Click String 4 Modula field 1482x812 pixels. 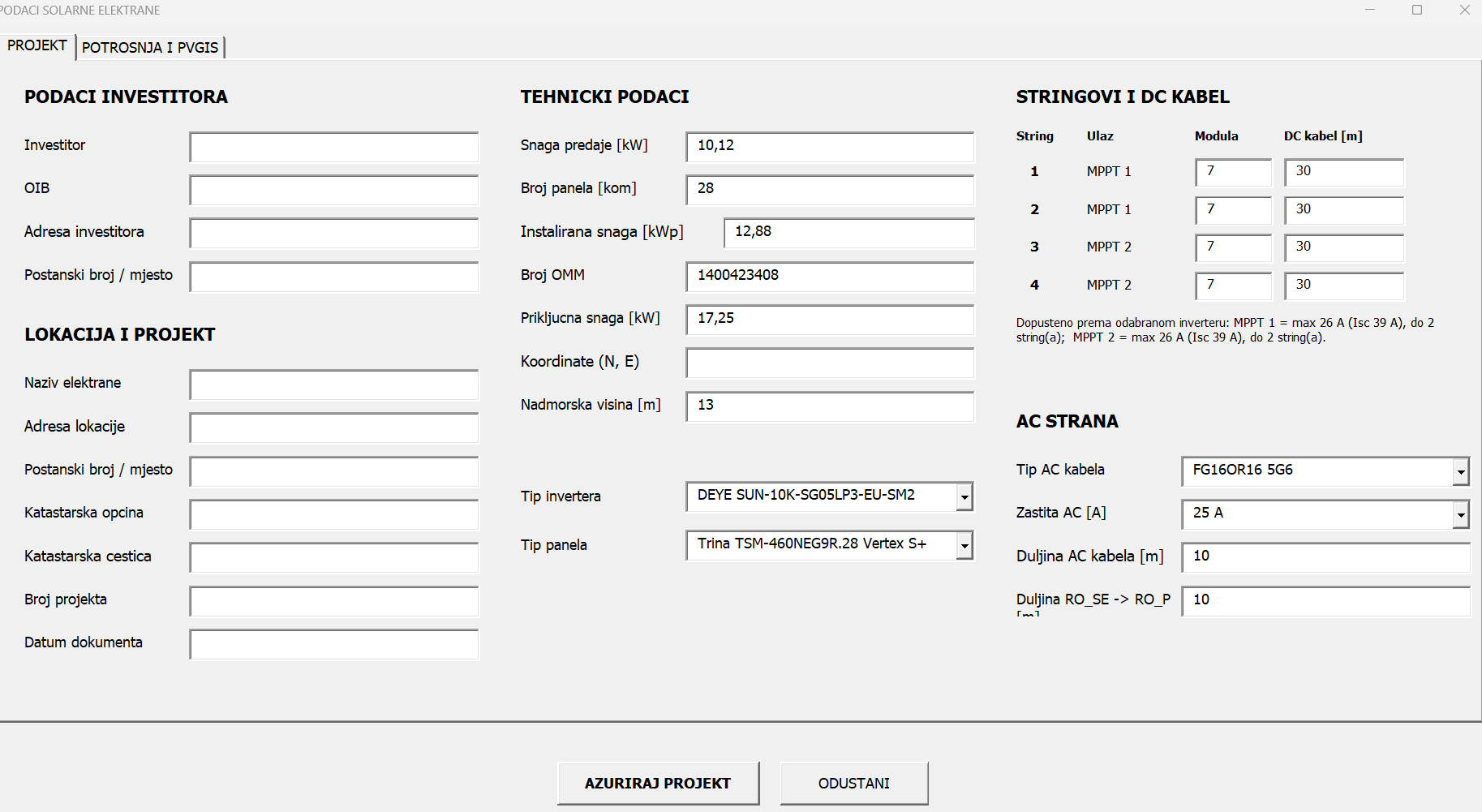pyautogui.click(x=1233, y=286)
